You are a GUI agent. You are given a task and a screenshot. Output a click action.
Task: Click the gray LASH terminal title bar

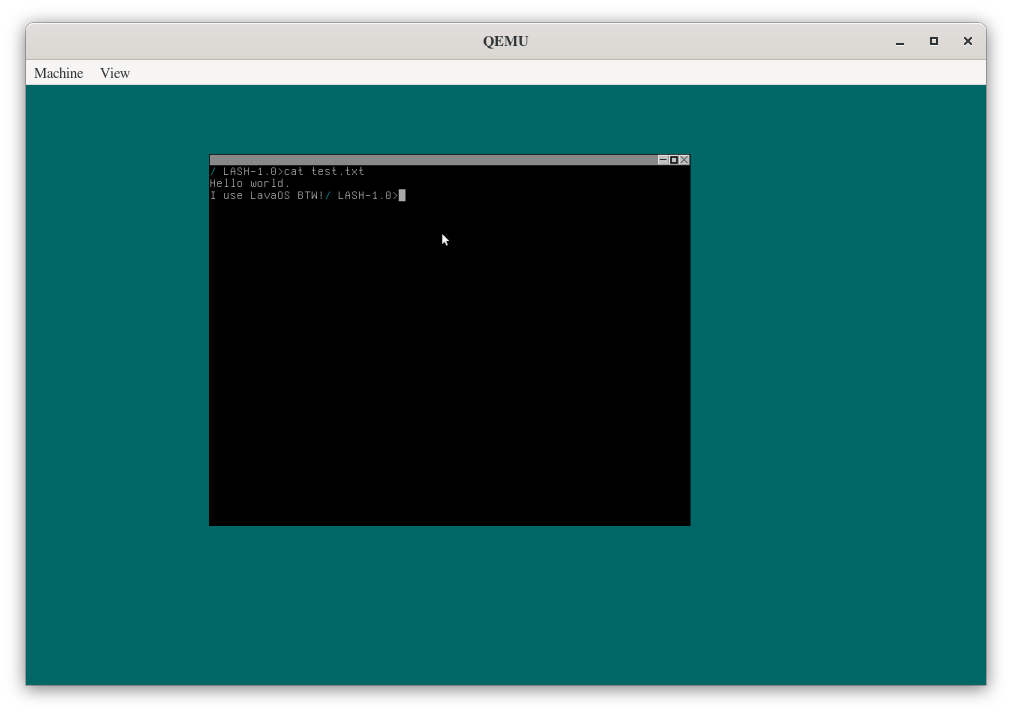pyautogui.click(x=433, y=159)
